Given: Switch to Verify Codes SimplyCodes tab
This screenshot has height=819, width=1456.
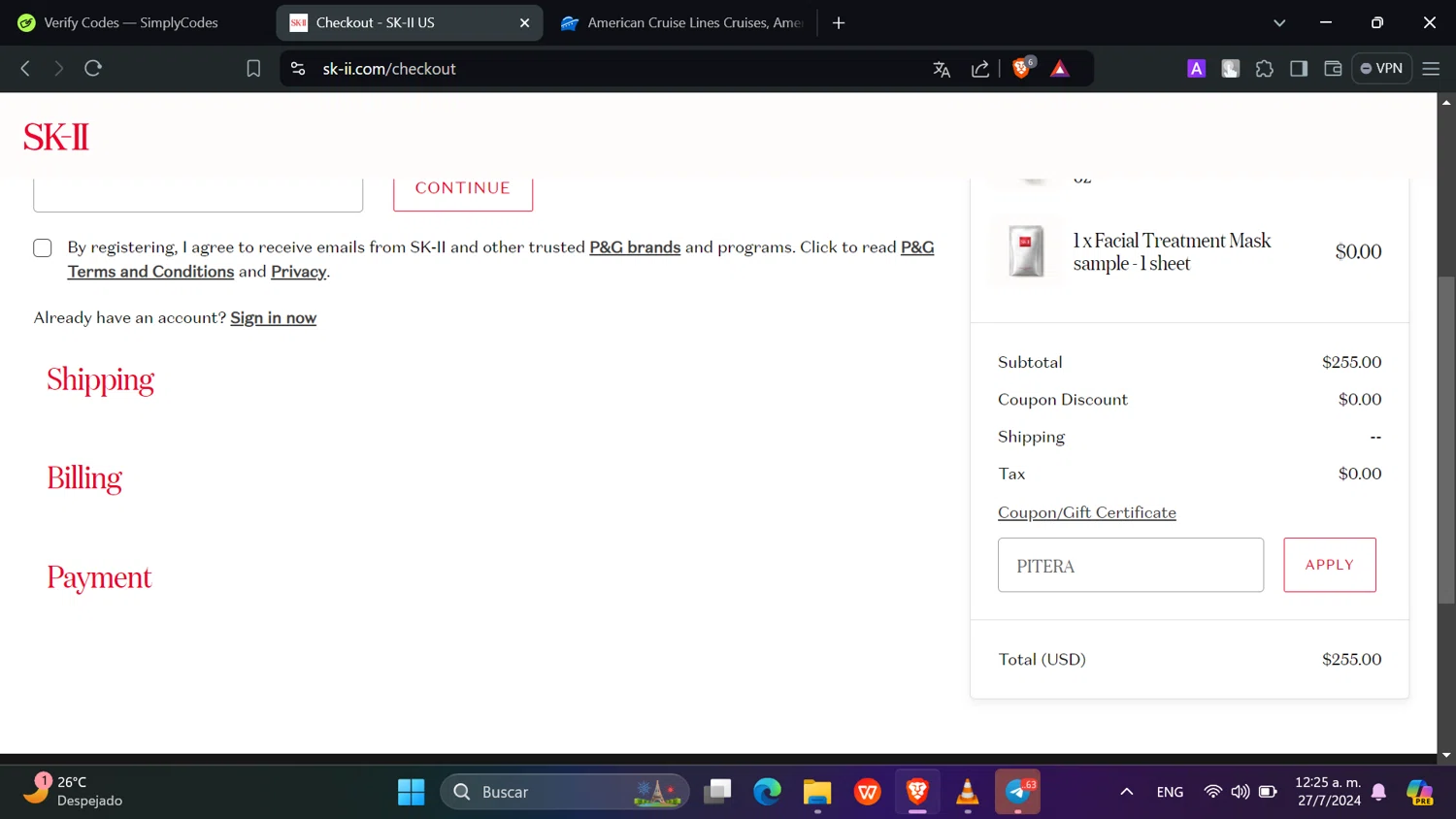Looking at the screenshot, I should pos(131,22).
